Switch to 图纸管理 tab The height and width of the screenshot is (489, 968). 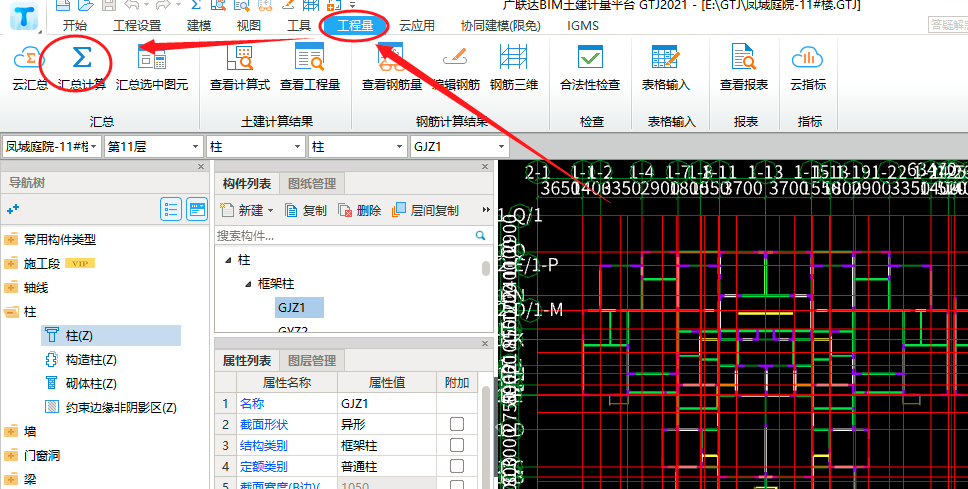point(312,183)
